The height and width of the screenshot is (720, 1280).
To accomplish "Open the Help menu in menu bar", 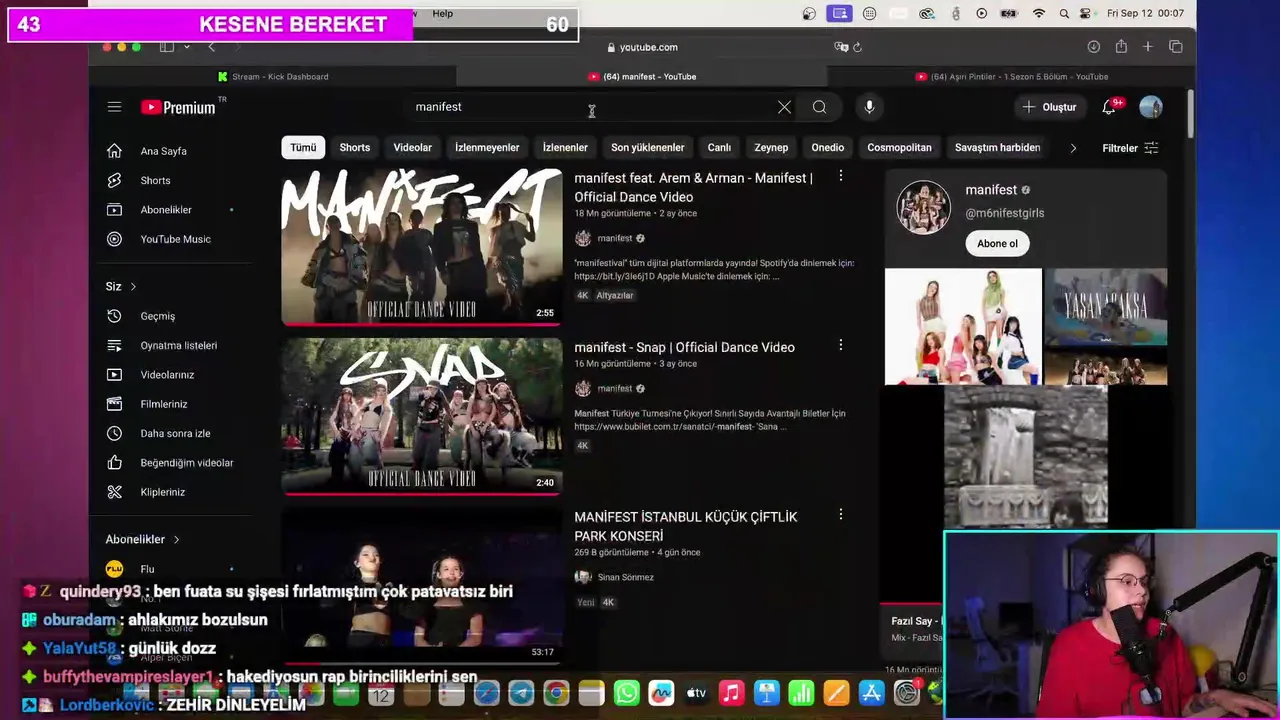I will [442, 13].
